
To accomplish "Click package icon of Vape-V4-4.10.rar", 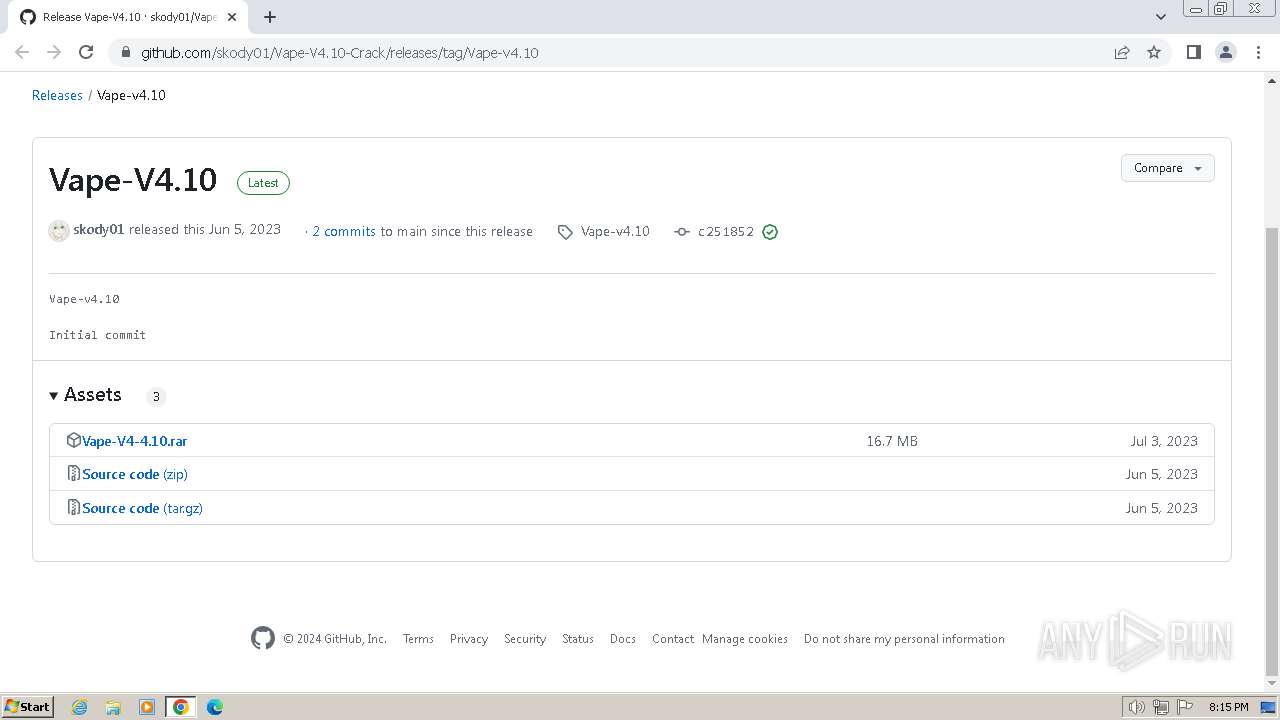I will point(73,440).
